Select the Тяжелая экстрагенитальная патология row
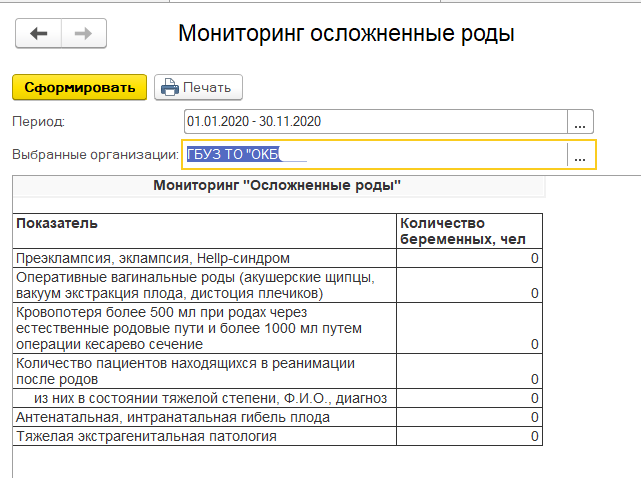Screen dimensions: 641x478 click(x=205, y=436)
